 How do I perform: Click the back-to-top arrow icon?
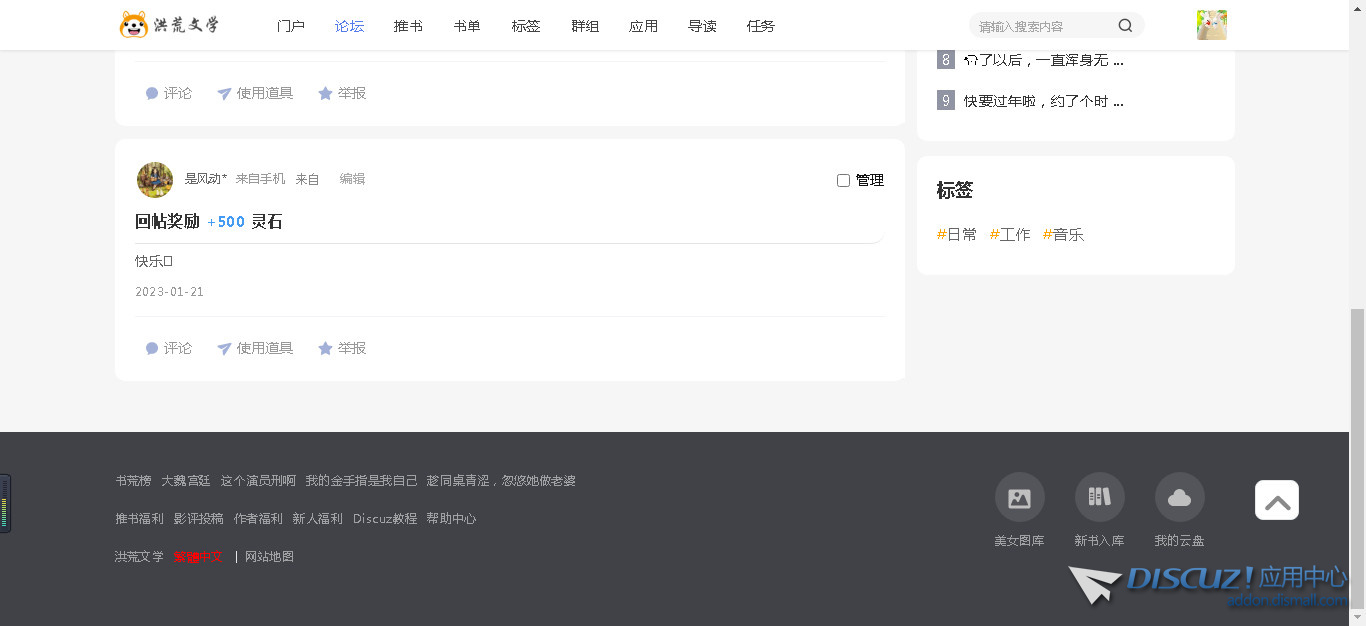[x=1276, y=499]
